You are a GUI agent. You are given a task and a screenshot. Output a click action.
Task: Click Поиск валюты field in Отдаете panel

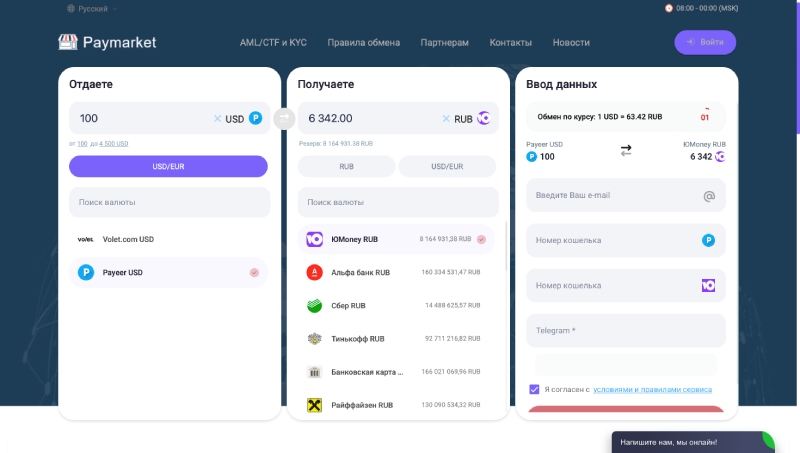[x=169, y=202]
